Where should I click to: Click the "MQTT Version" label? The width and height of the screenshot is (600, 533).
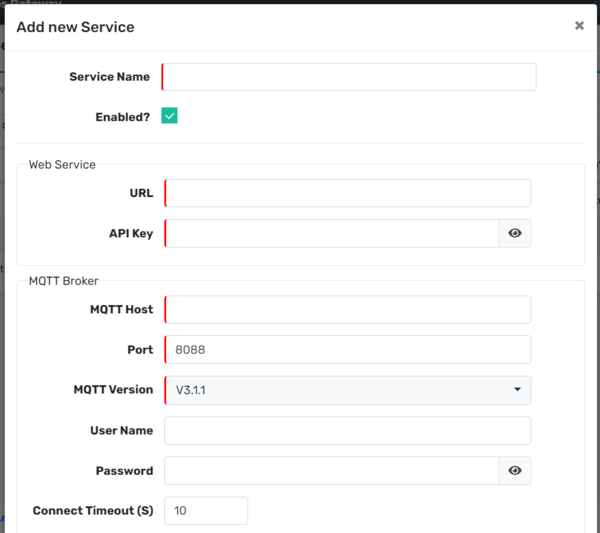(113, 390)
